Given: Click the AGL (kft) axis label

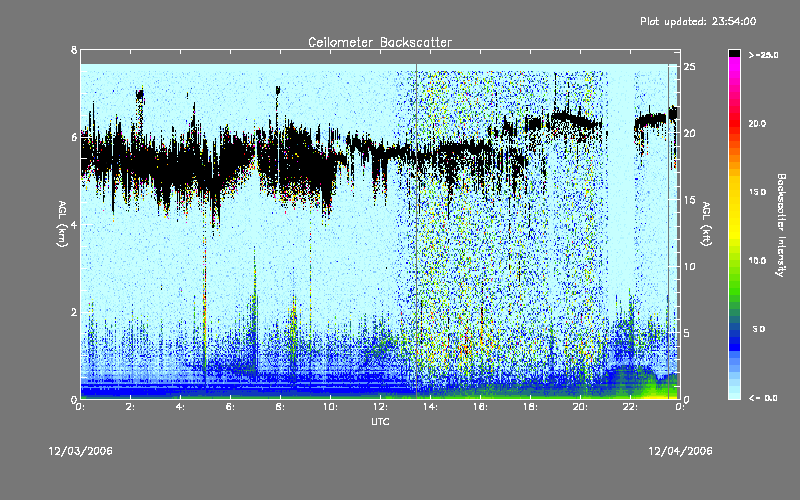Looking at the screenshot, I should click(x=707, y=223).
